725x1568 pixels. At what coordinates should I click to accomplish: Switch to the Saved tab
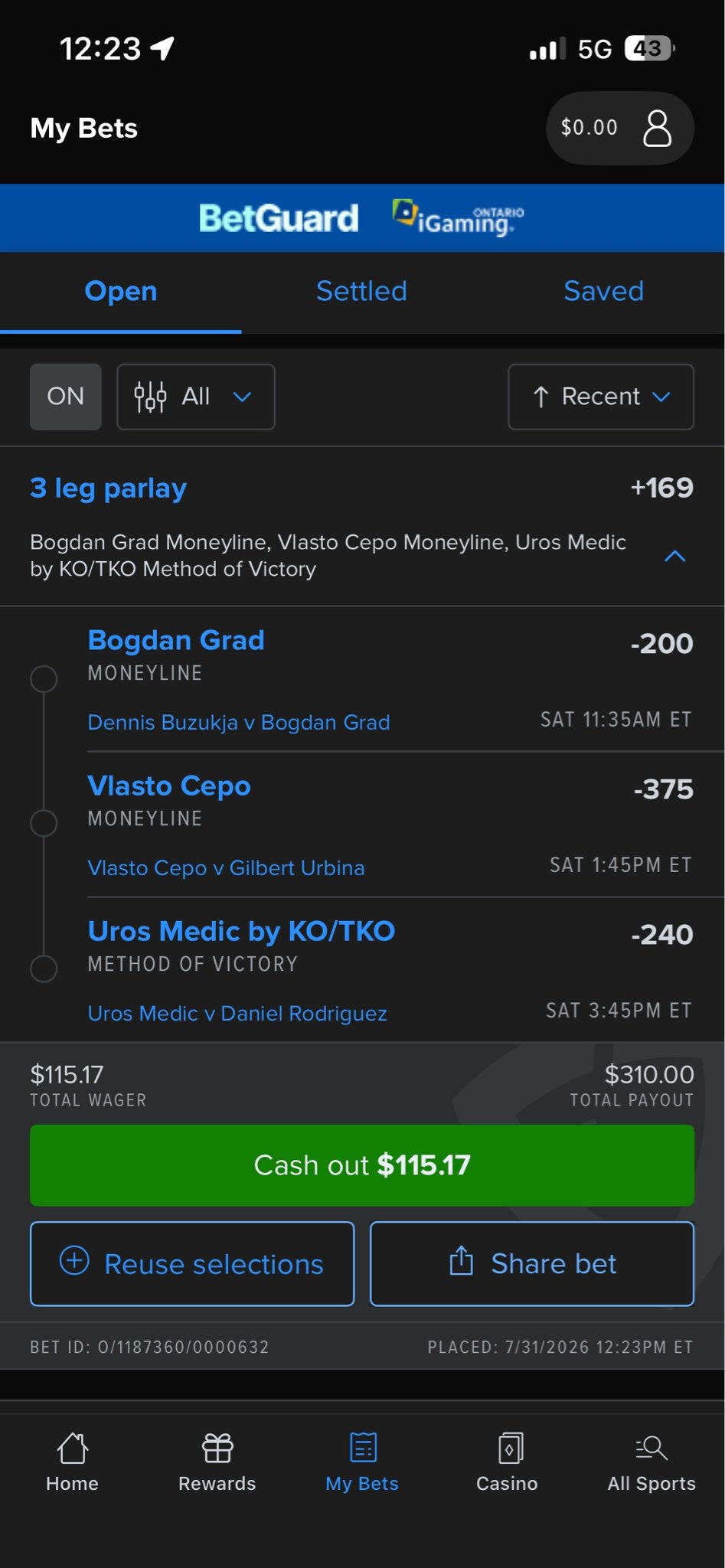pyautogui.click(x=603, y=291)
